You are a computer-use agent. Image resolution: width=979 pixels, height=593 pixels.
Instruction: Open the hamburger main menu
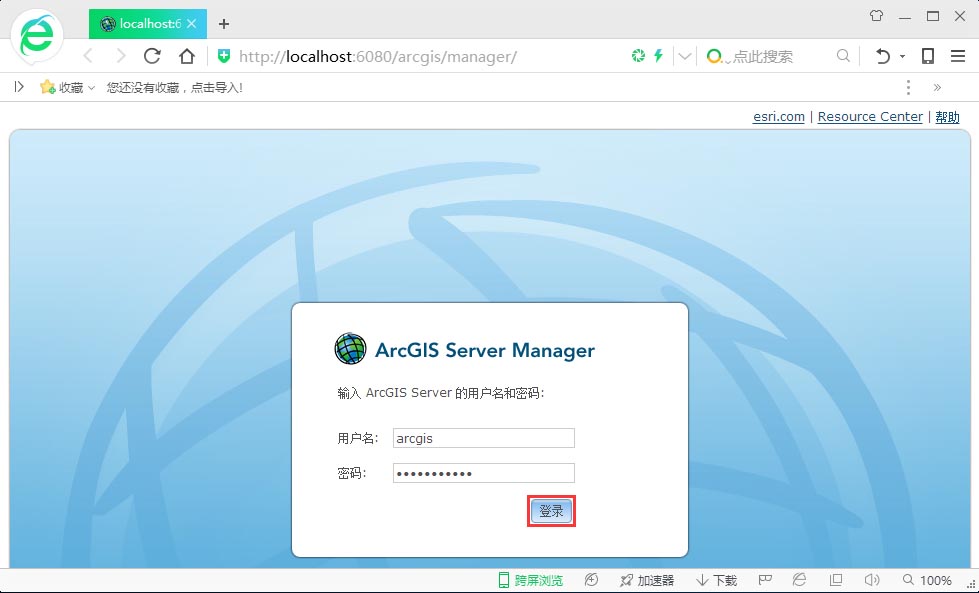coord(958,56)
